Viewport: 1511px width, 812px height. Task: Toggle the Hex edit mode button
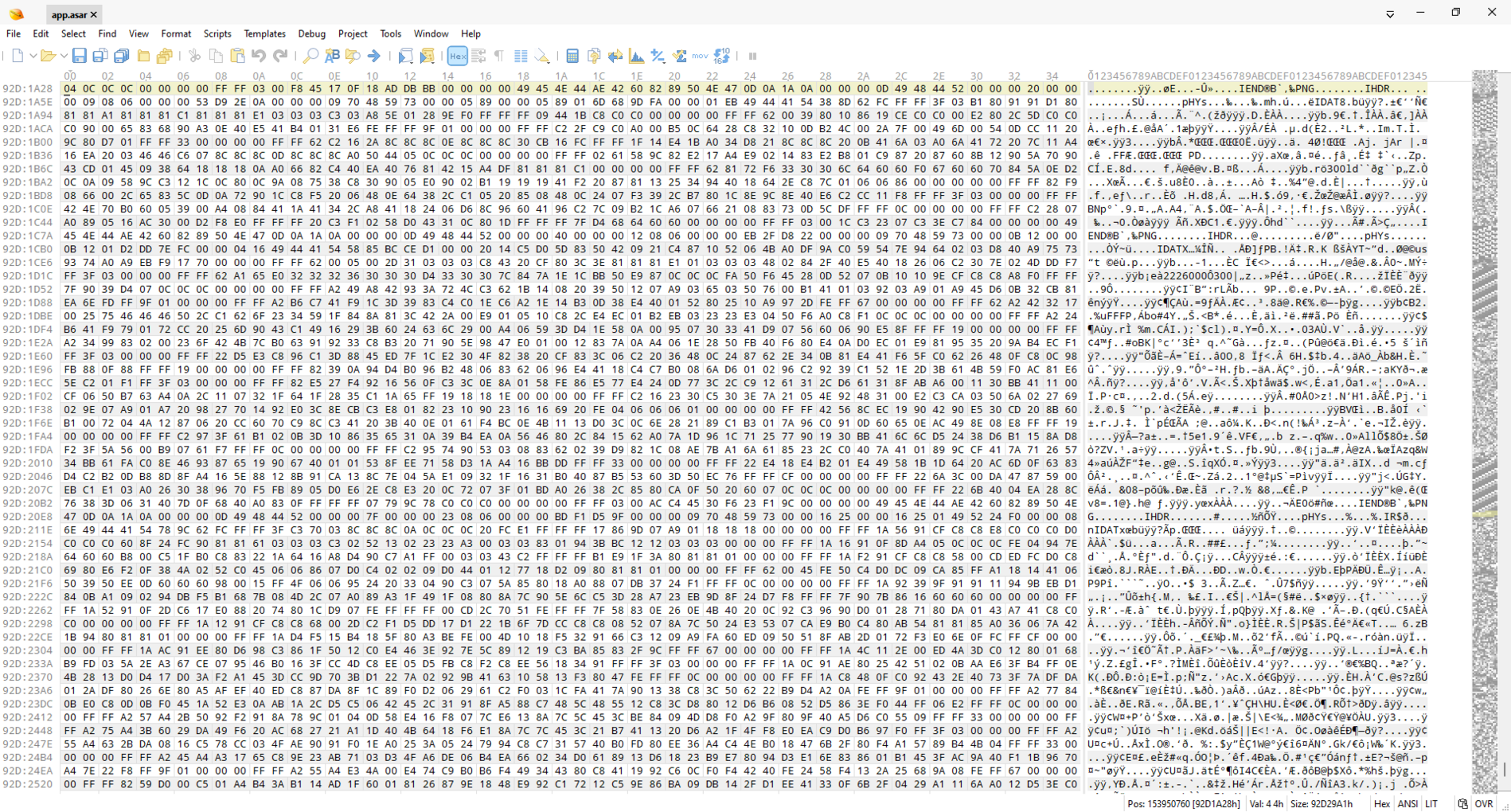pyautogui.click(x=458, y=56)
